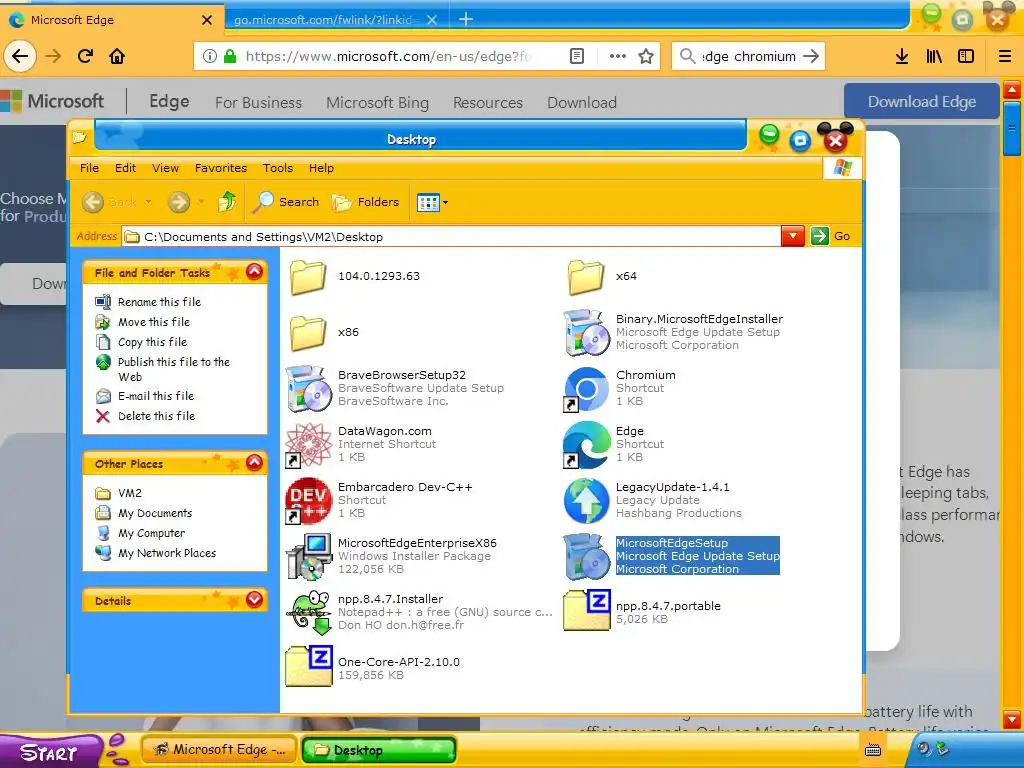Click the Go button next to address
This screenshot has height=768, width=1024.
(831, 236)
